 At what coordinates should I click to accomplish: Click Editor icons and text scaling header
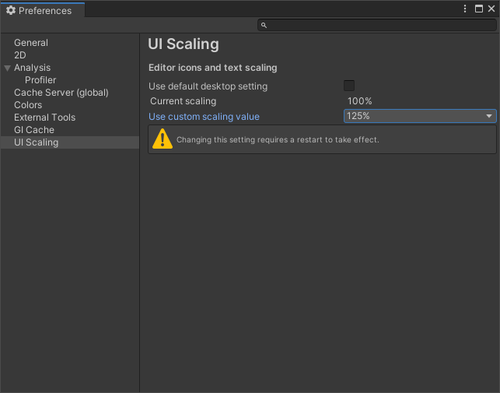(x=213, y=68)
